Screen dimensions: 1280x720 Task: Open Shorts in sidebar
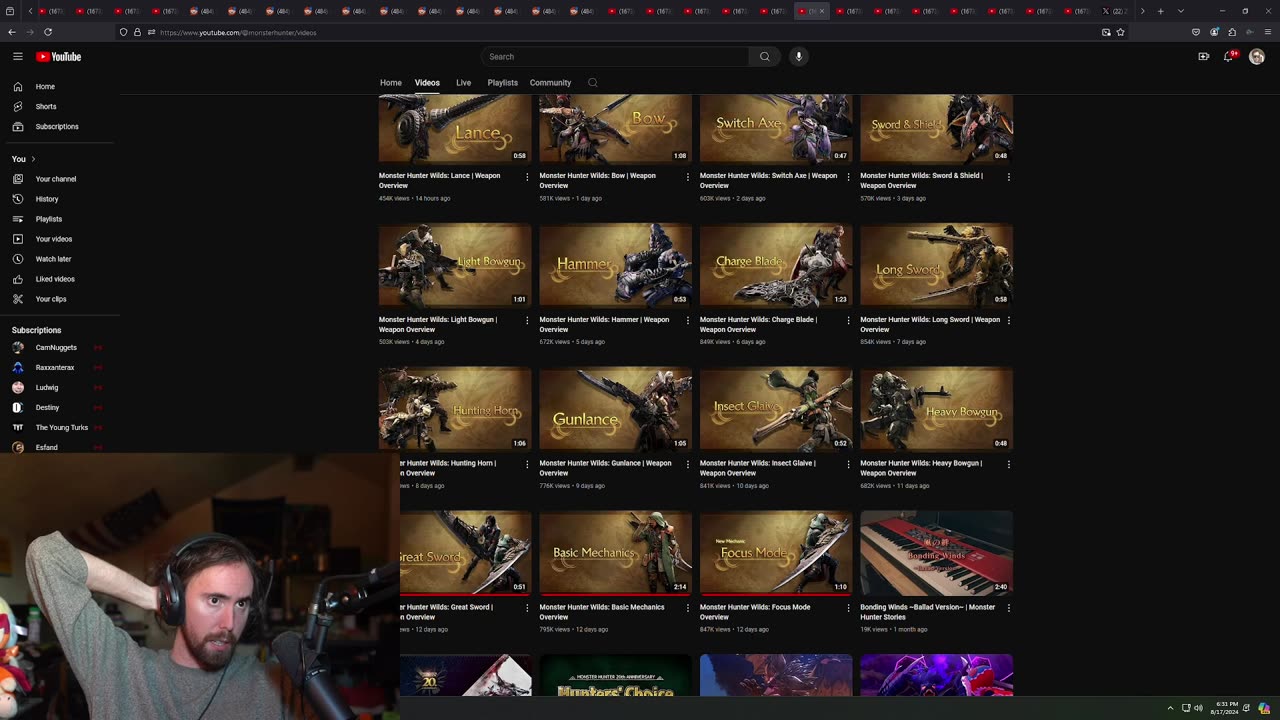[x=60, y=107]
